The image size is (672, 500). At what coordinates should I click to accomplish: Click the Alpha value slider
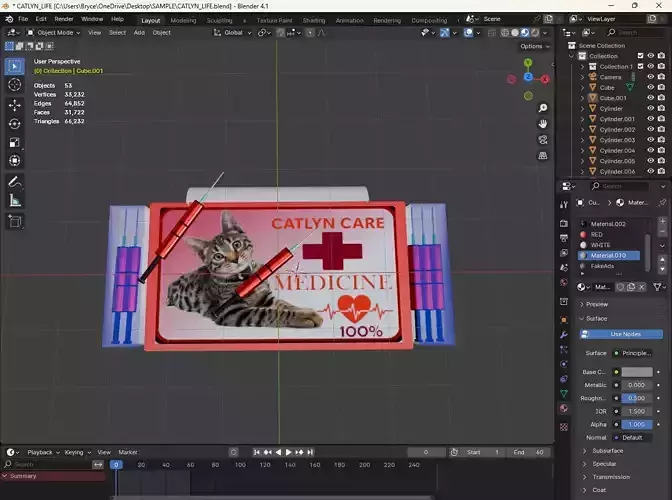[x=637, y=424]
